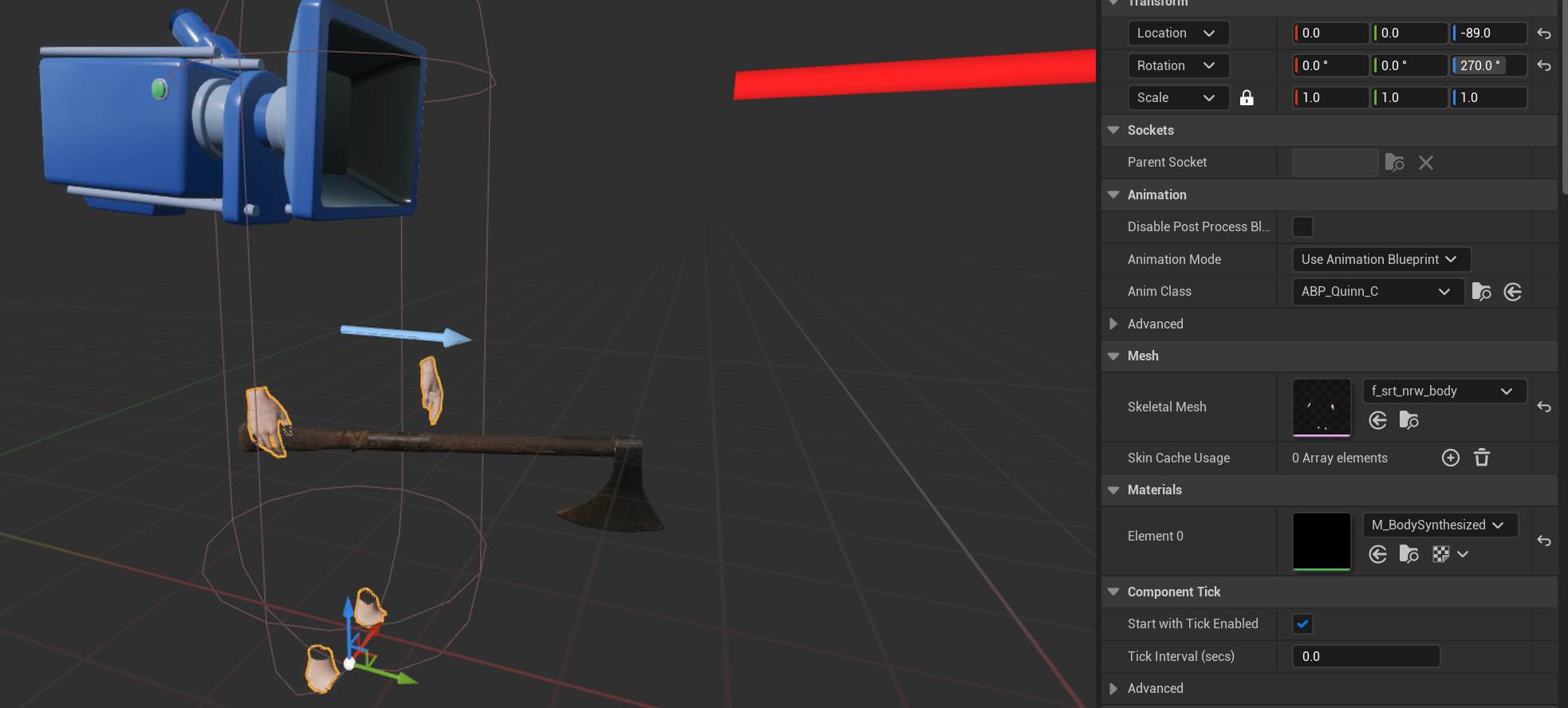Reset Element 0 material to default
The width and height of the screenshot is (1568, 708).
1544,541
